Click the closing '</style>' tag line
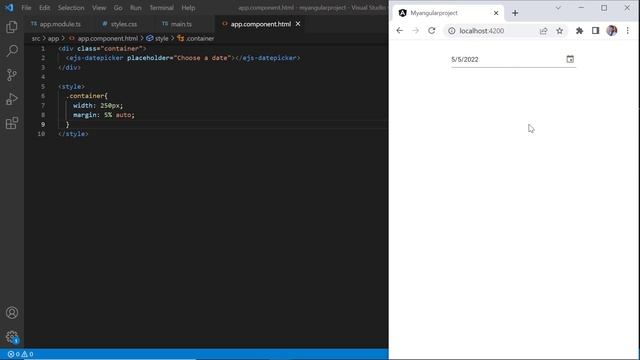The image size is (640, 360). point(73,134)
